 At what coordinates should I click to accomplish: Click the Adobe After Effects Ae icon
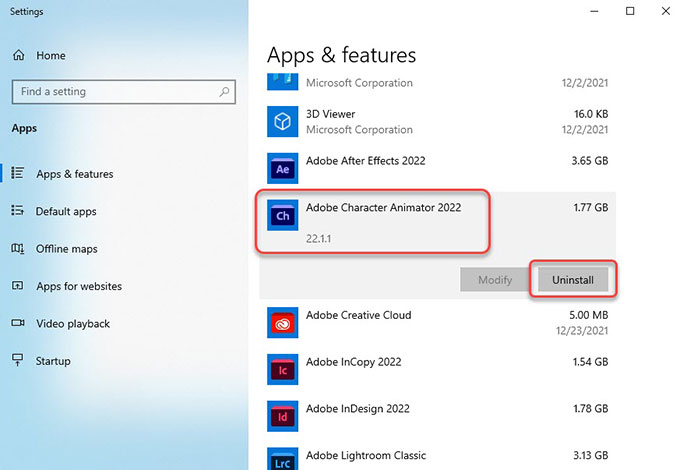[282, 168]
